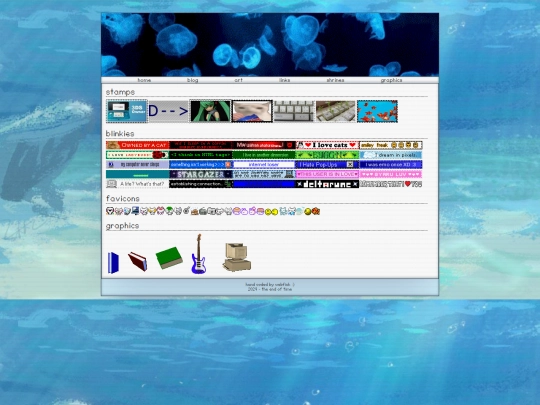
Task: Click the keyboard with sprouting plants stamp
Action: [x=335, y=111]
